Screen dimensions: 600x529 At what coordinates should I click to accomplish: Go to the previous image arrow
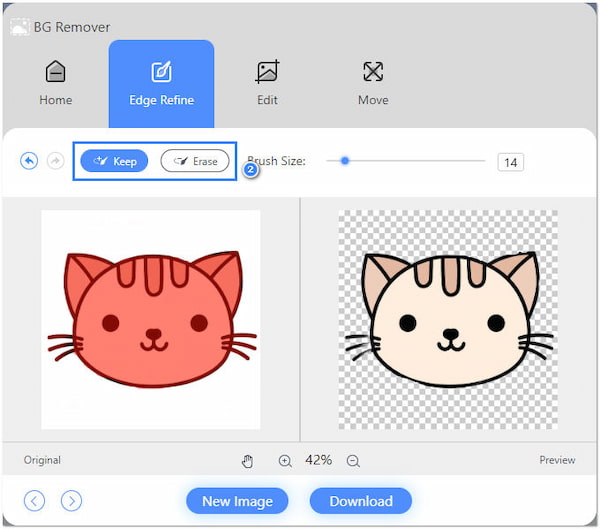tap(35, 501)
